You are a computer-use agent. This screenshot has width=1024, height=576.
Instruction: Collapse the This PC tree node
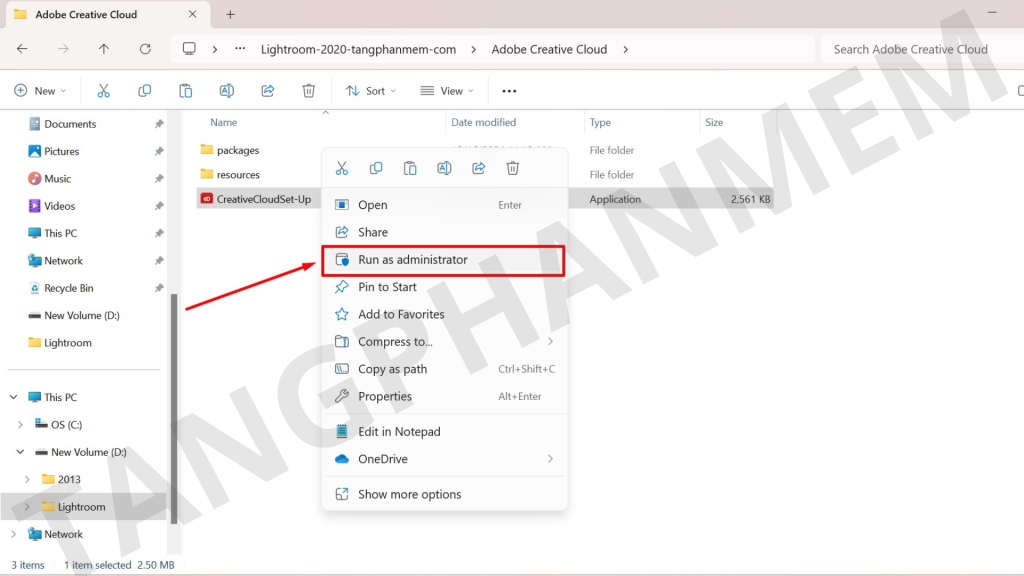click(x=13, y=397)
